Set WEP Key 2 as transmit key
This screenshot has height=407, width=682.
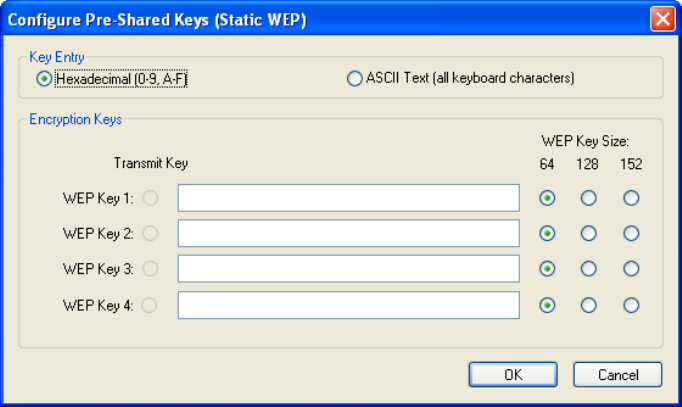point(150,234)
